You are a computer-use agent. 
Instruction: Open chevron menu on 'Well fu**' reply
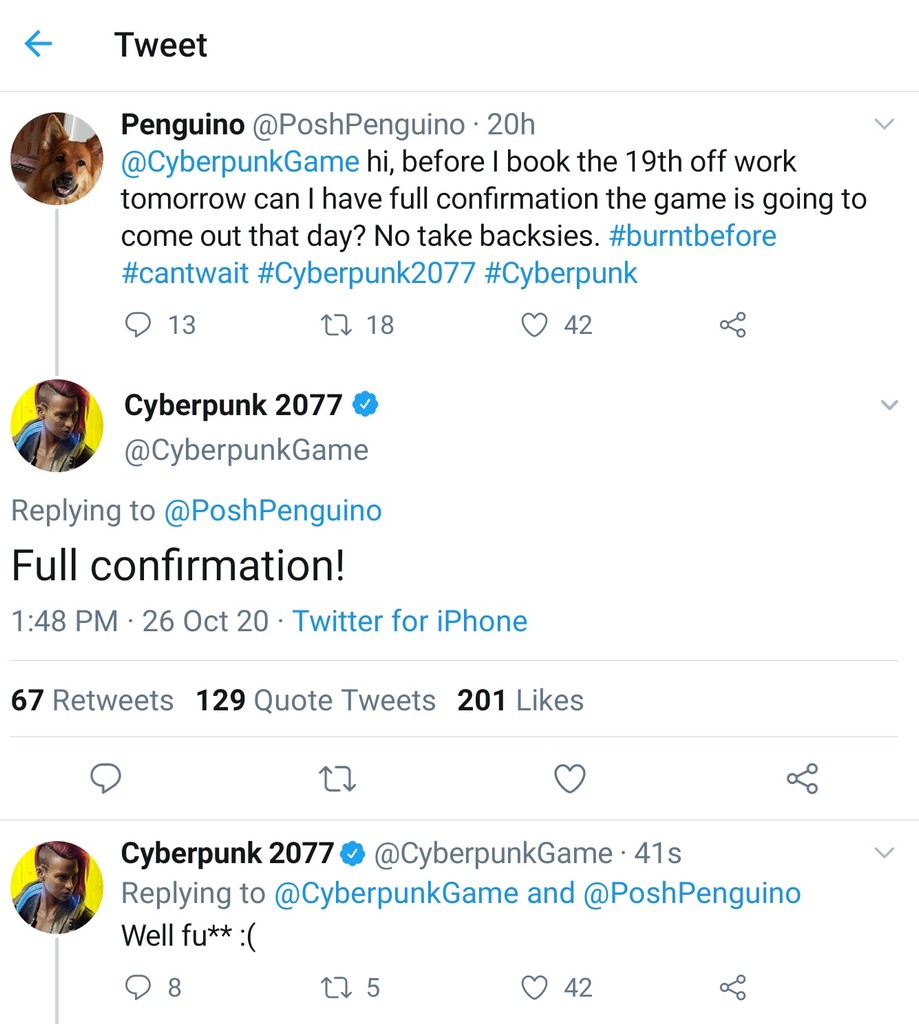[884, 853]
